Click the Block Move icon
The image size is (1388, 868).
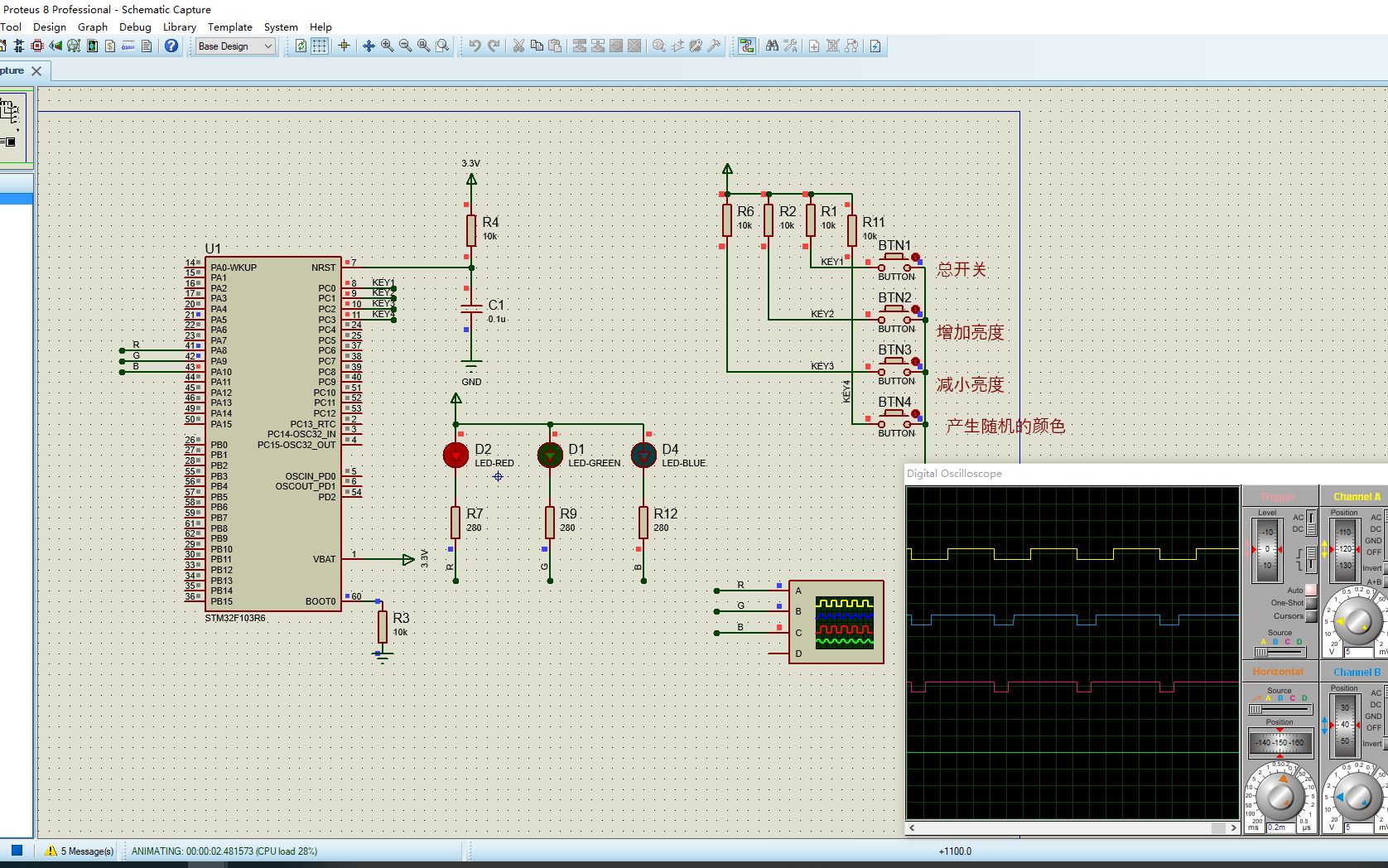tap(598, 46)
